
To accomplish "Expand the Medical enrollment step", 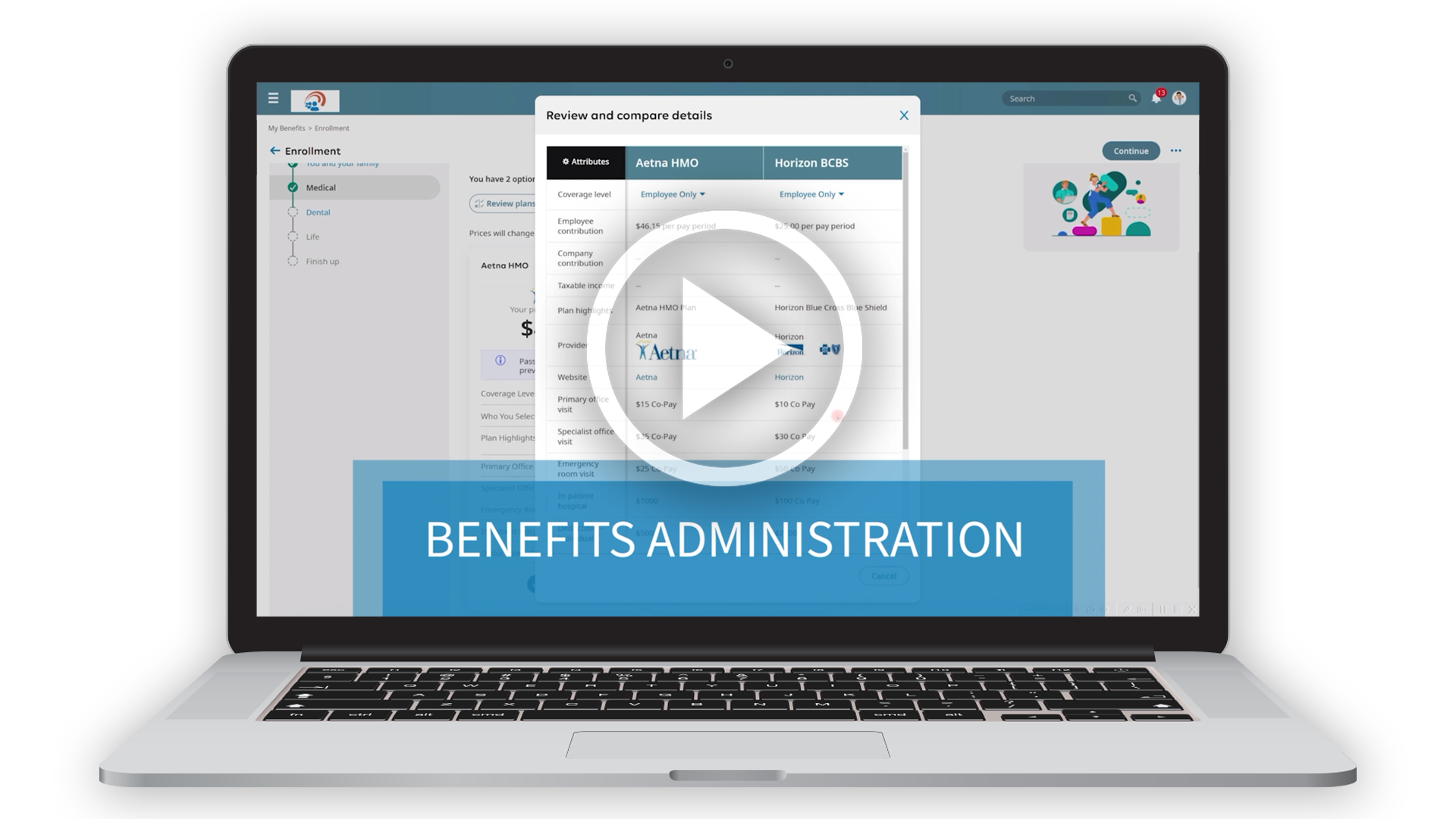I will [322, 189].
